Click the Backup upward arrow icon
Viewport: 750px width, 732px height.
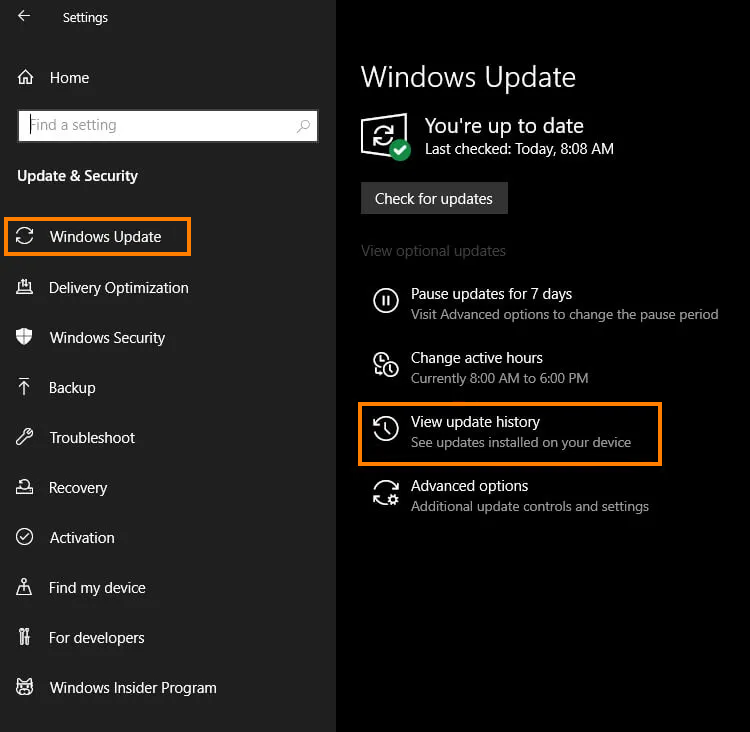point(24,387)
